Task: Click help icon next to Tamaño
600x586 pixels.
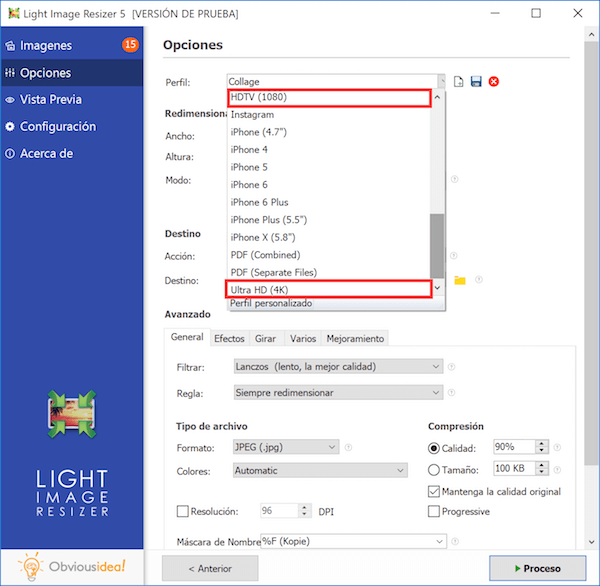Action: coord(558,470)
